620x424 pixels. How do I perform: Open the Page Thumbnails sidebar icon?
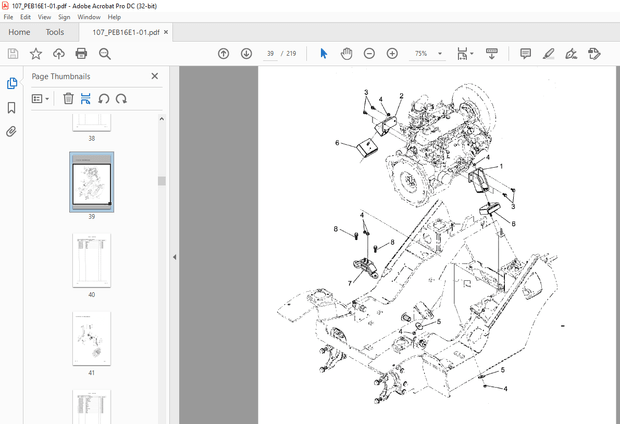pos(12,83)
